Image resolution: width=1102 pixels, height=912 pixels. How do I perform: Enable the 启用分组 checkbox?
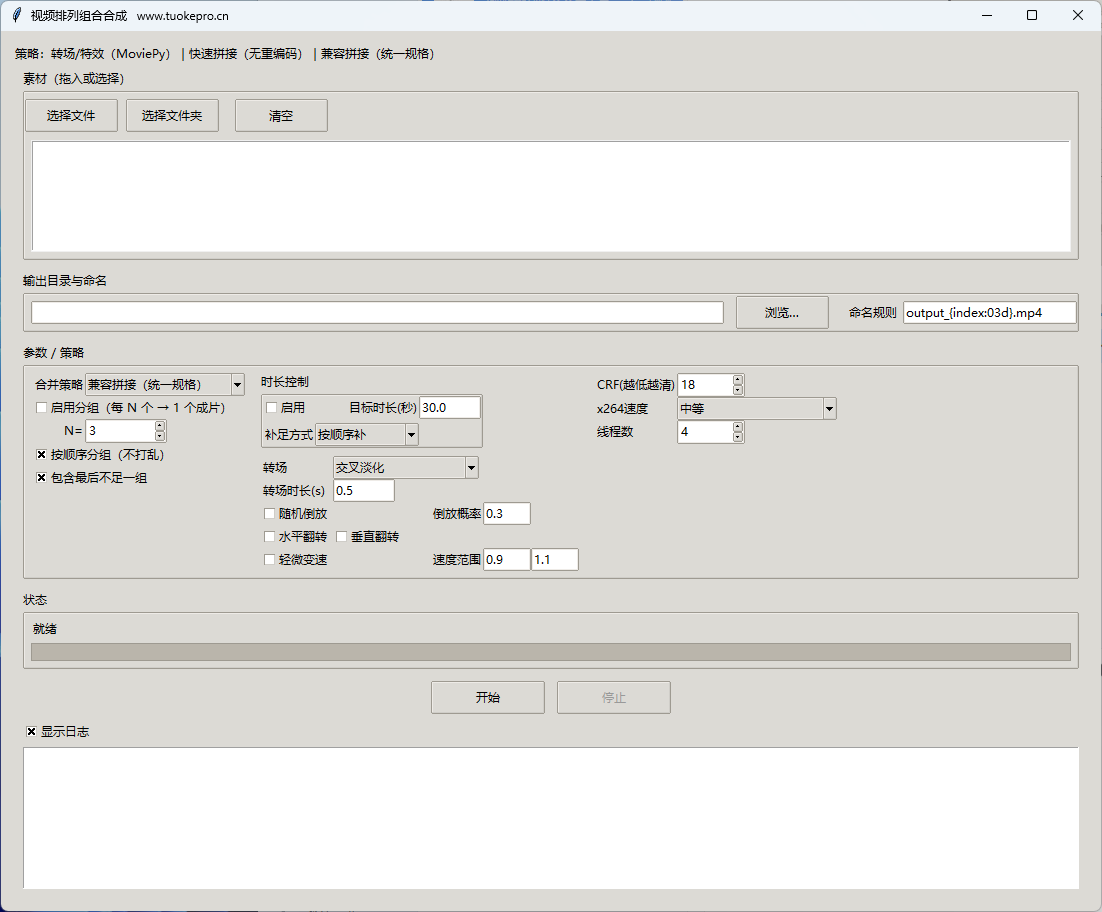[x=42, y=408]
